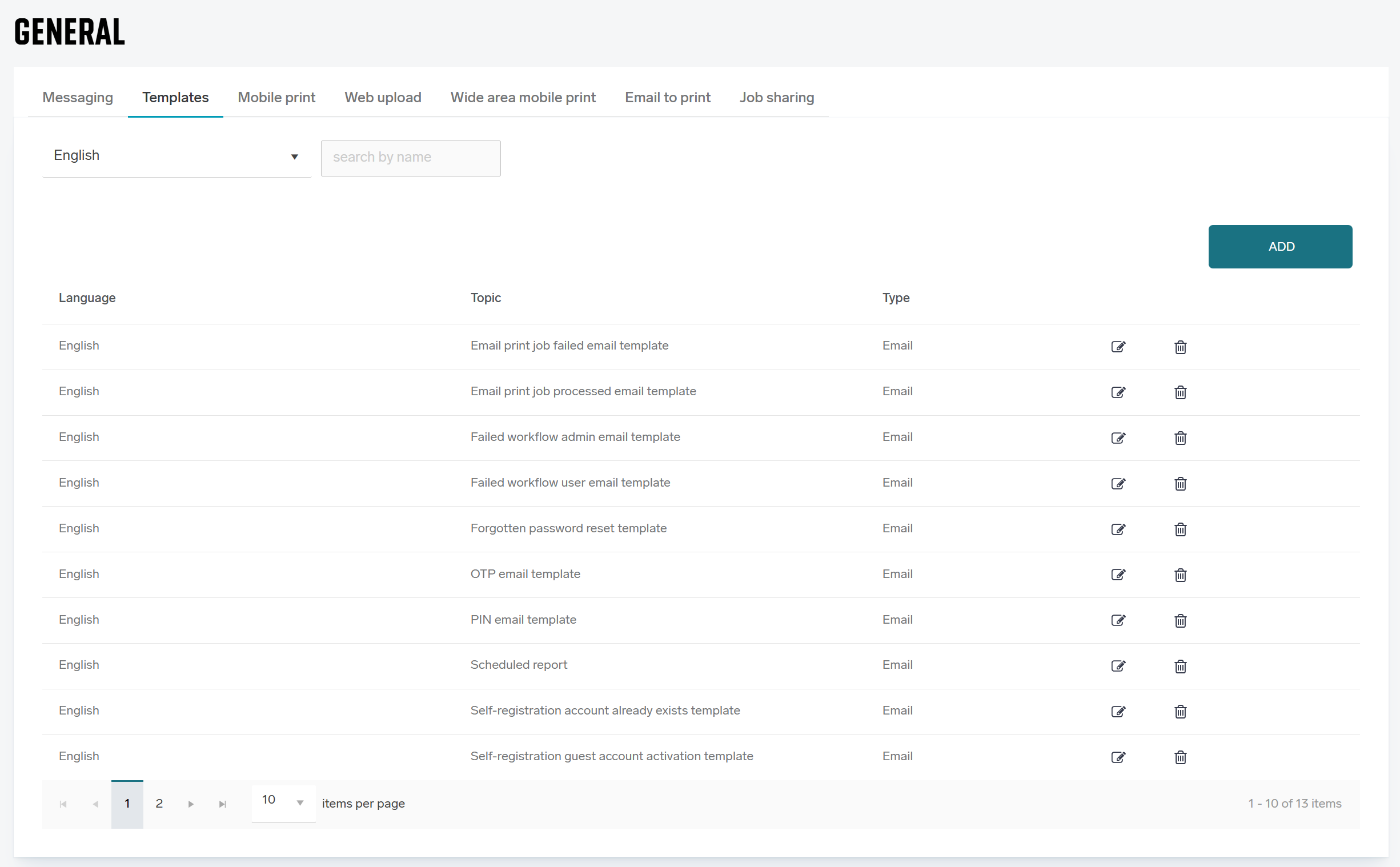Edit the Failed workflow admin email template
Screen dimensions: 1400x867
coord(1118,438)
